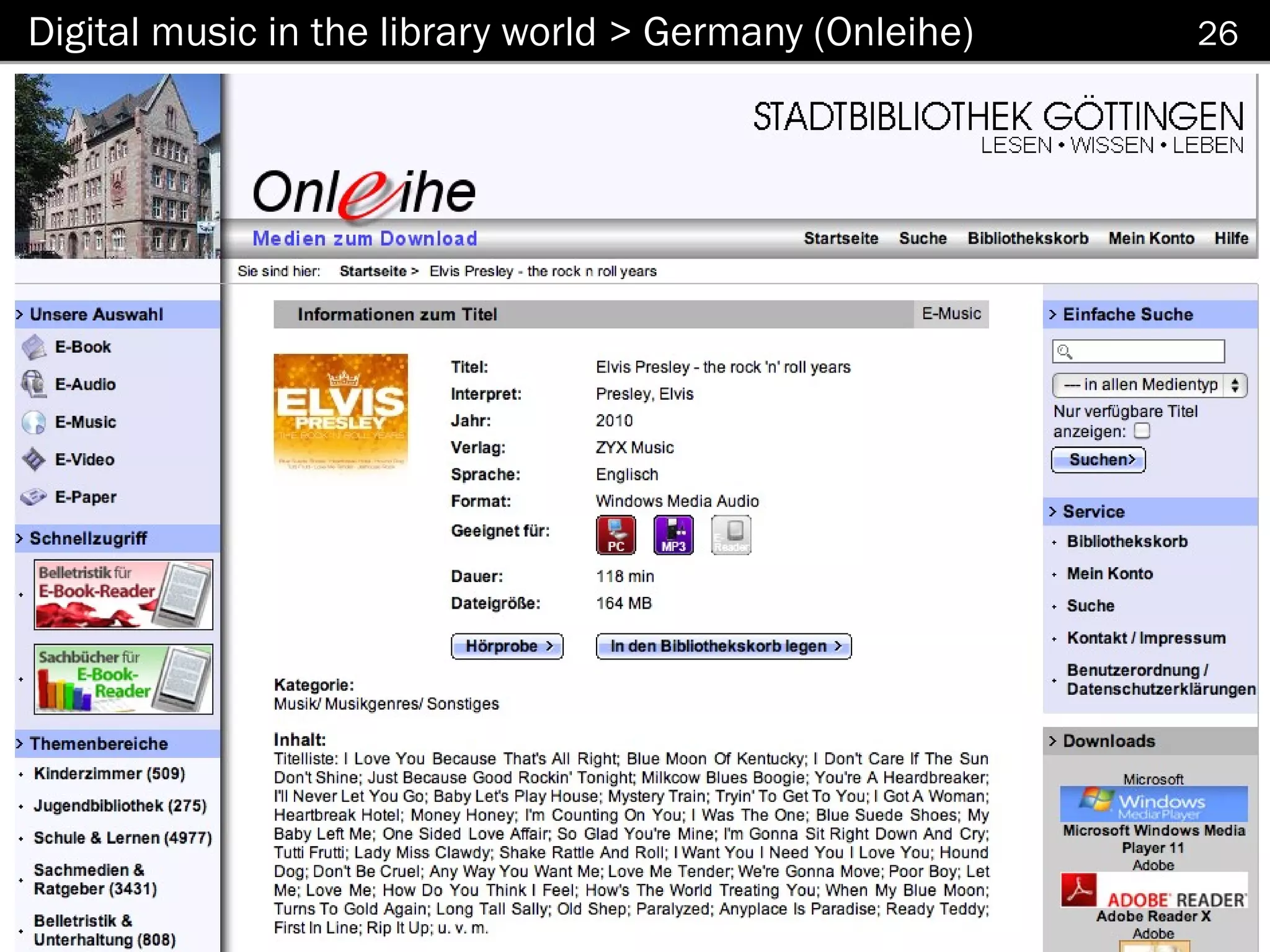Click the greyed E-Reader device icon

click(x=731, y=535)
